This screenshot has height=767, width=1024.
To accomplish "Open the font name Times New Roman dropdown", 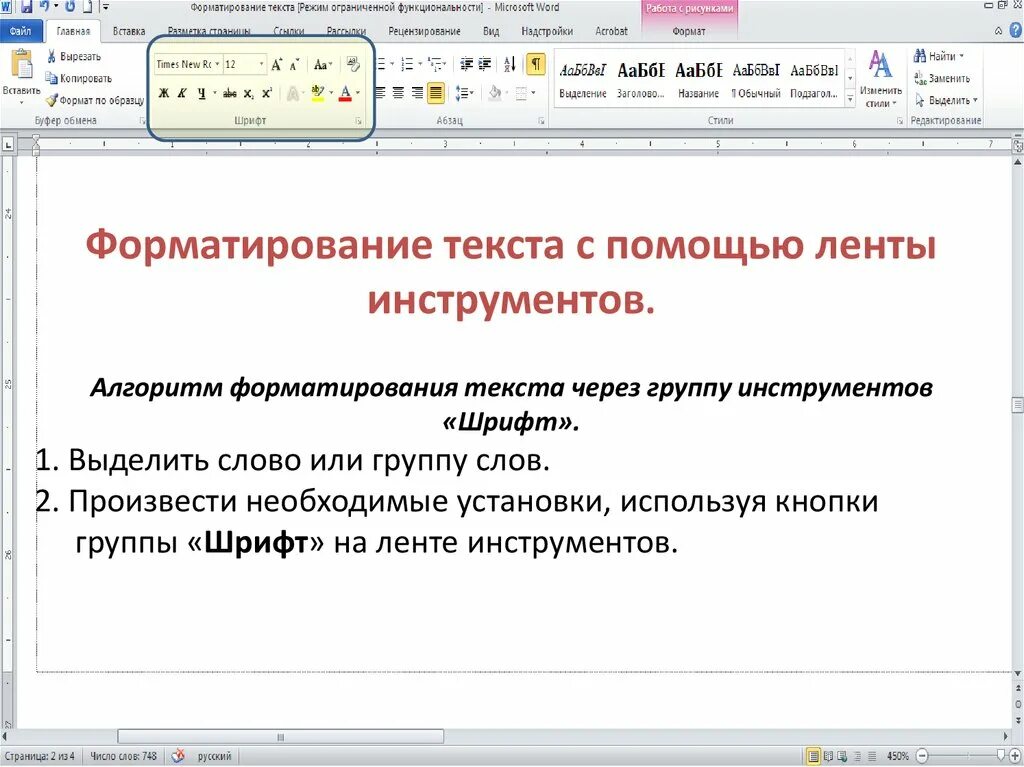I will pos(217,64).
